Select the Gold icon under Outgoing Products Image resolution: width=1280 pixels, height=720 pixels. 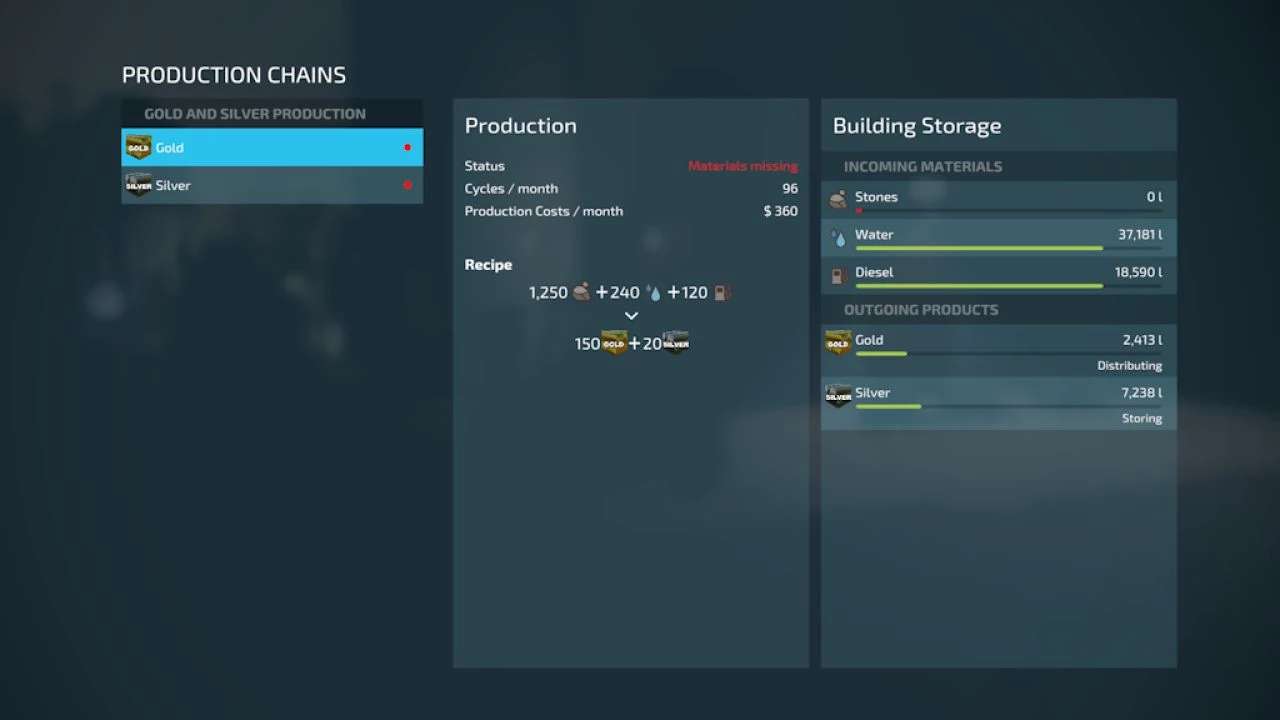click(x=838, y=342)
